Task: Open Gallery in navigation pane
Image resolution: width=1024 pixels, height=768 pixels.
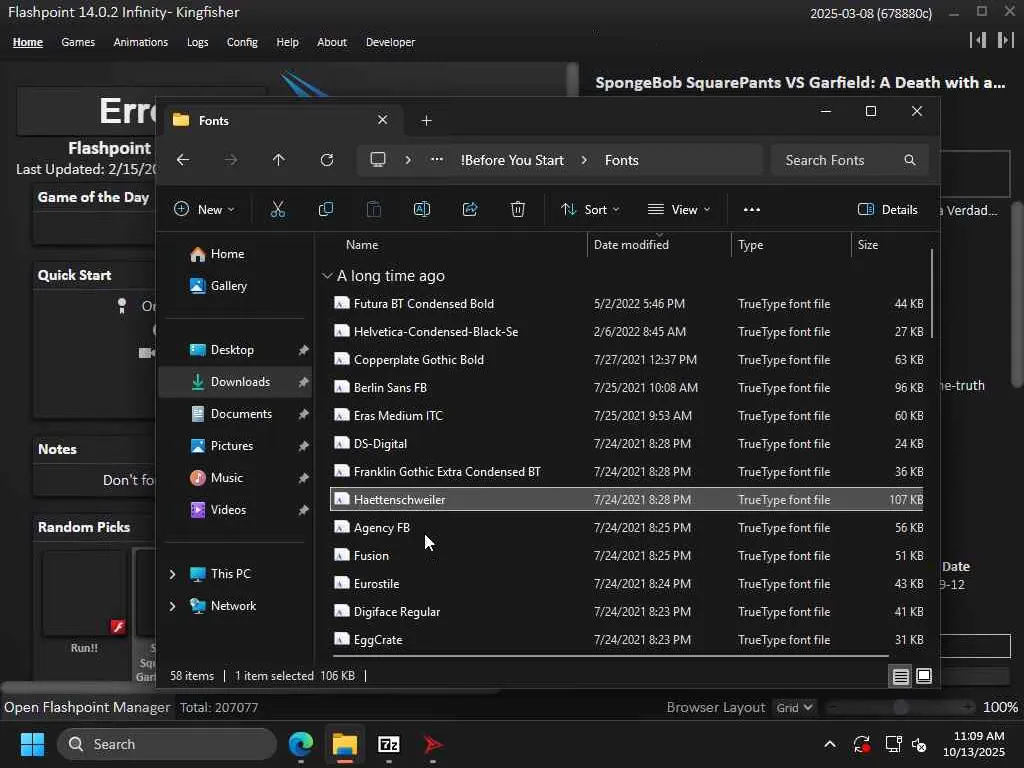Action: (x=235, y=286)
